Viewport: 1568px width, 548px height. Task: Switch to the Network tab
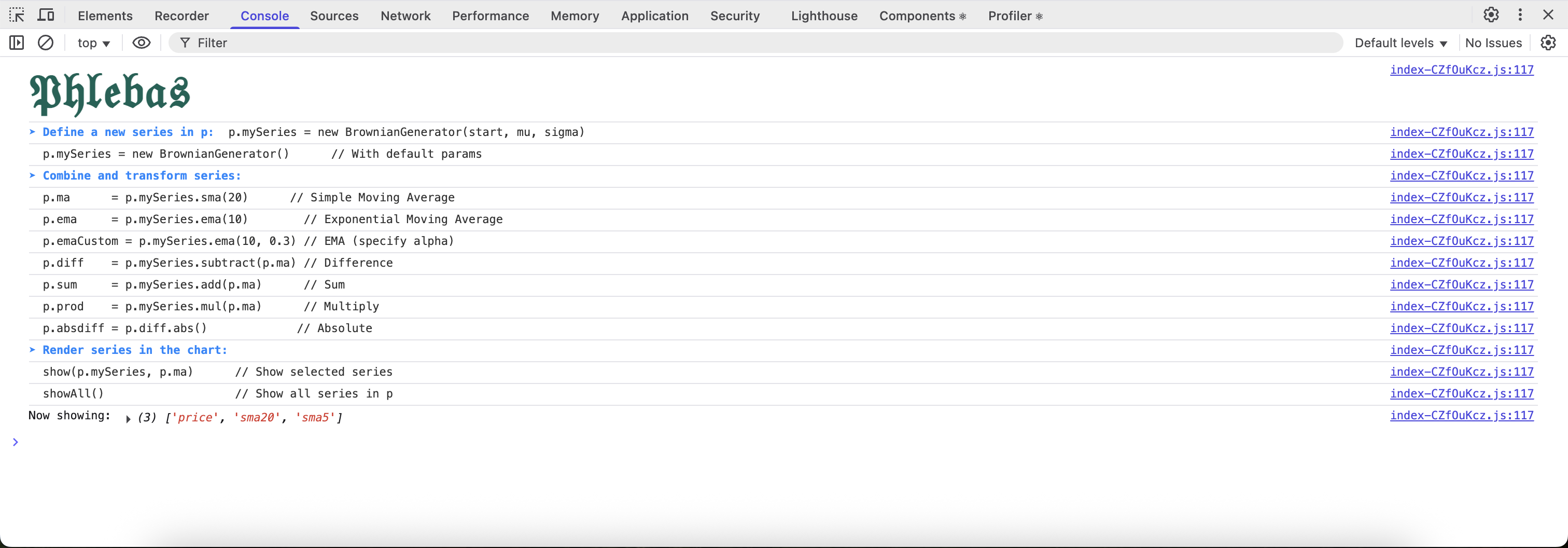coord(405,16)
